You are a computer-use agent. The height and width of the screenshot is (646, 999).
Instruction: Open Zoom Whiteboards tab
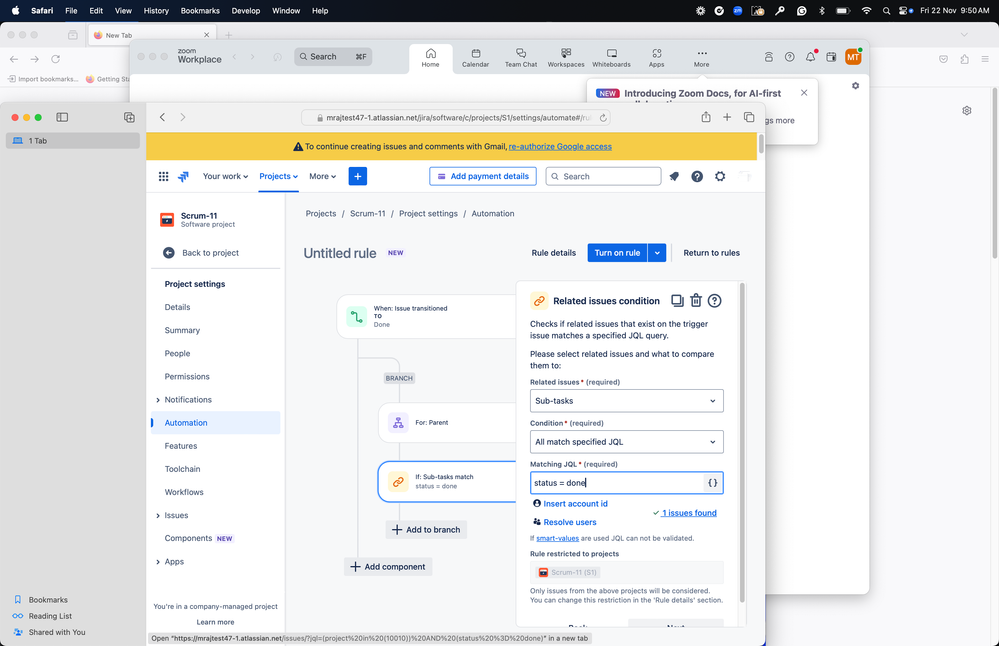612,58
